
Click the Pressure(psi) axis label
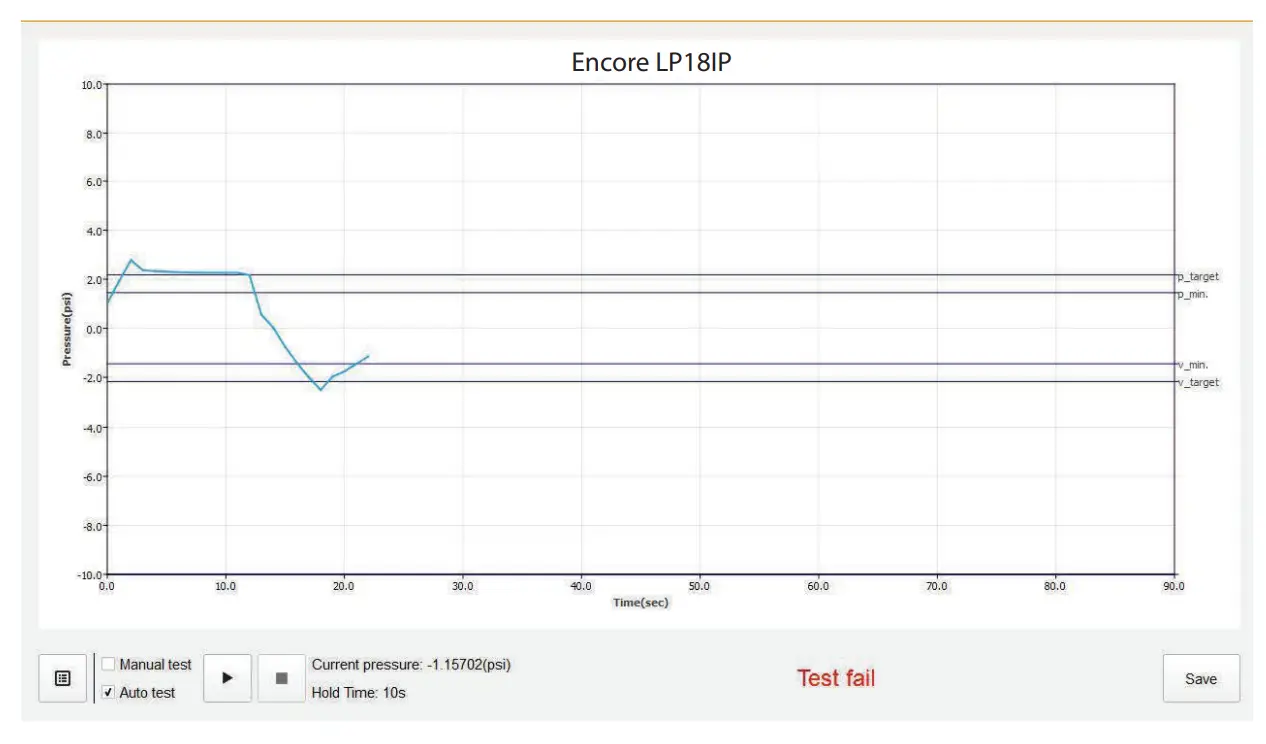tap(67, 329)
